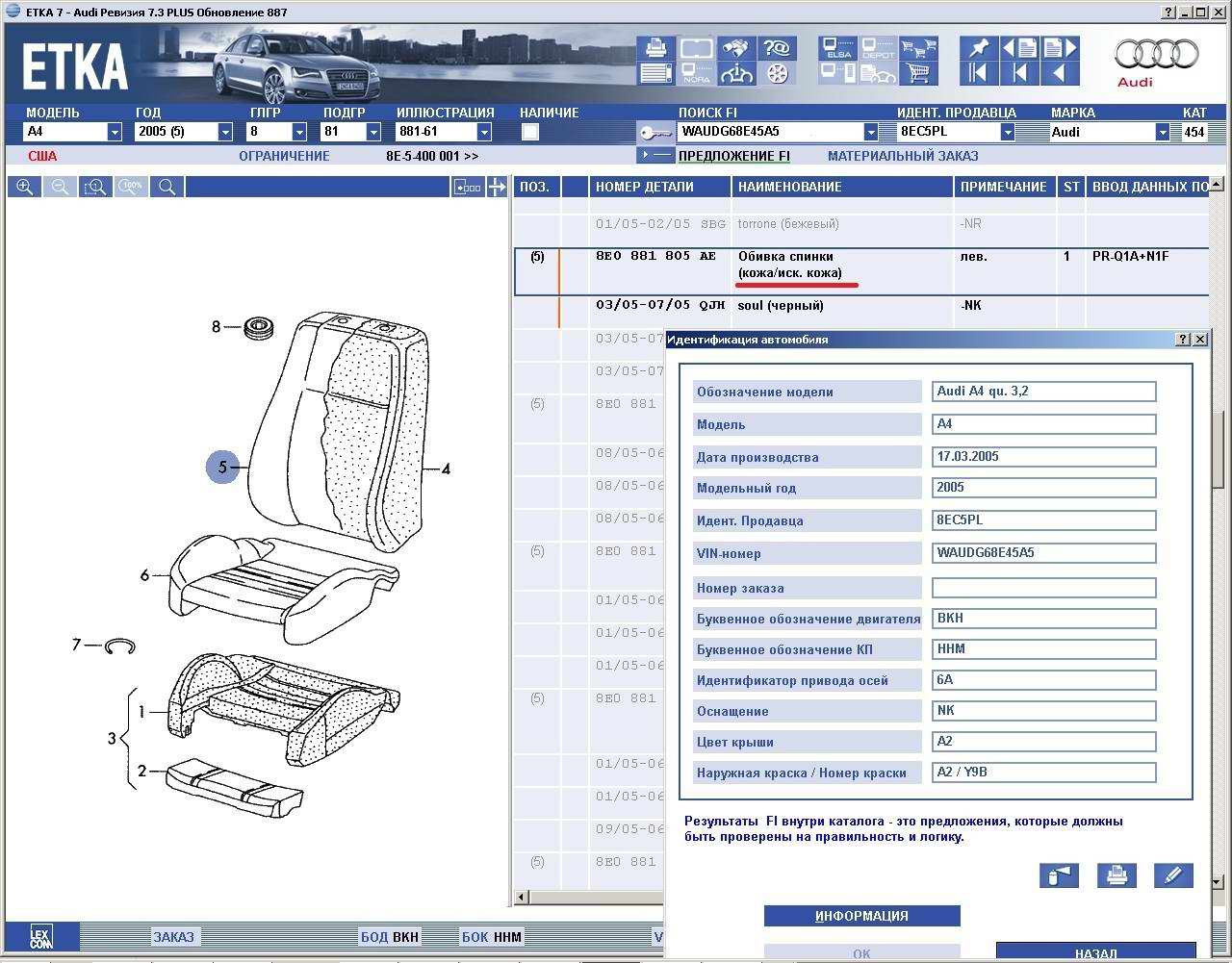Go to the previous page document icon
The height and width of the screenshot is (963, 1232).
(1019, 48)
